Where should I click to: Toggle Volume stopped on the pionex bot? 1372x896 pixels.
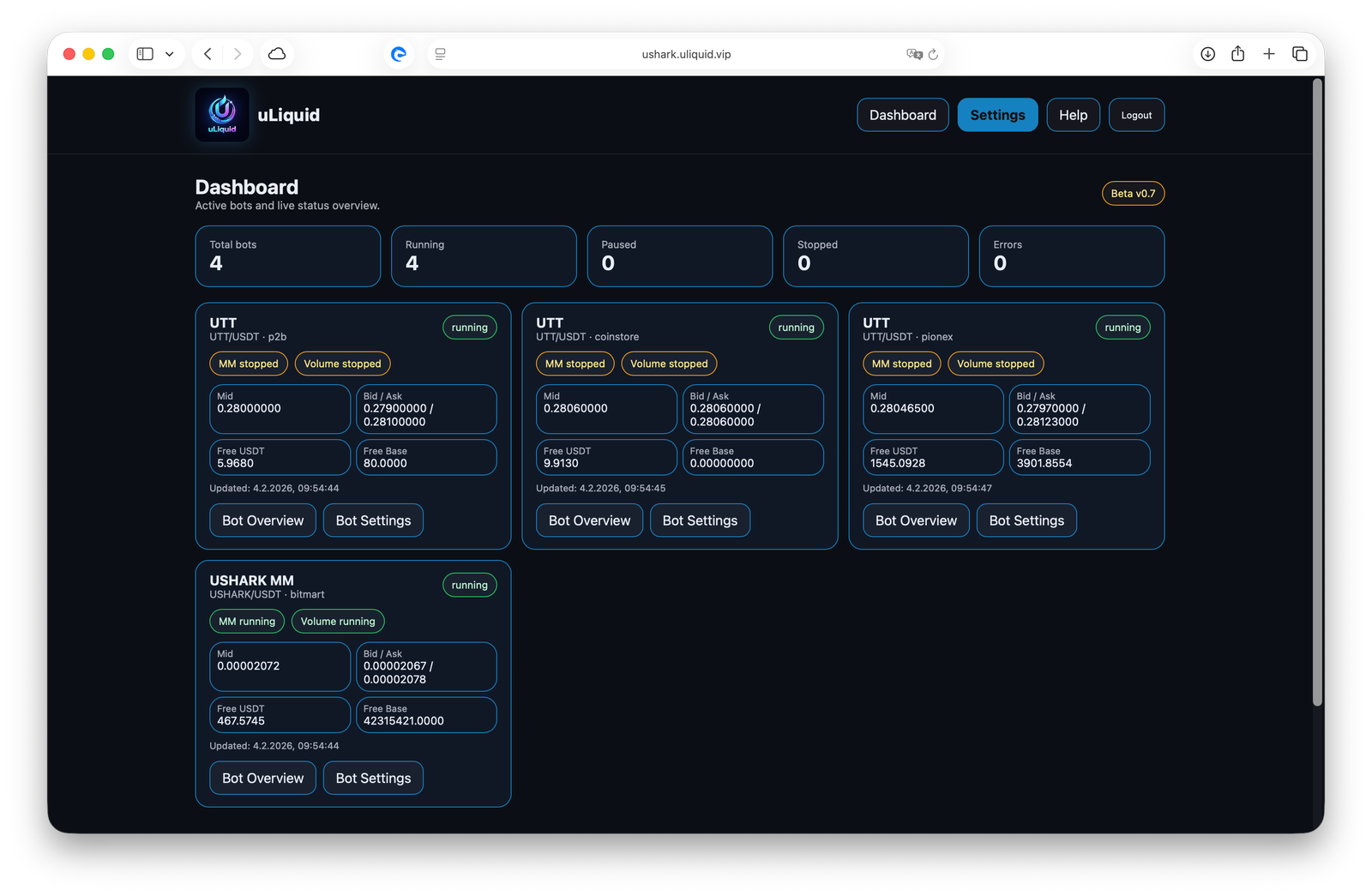995,364
